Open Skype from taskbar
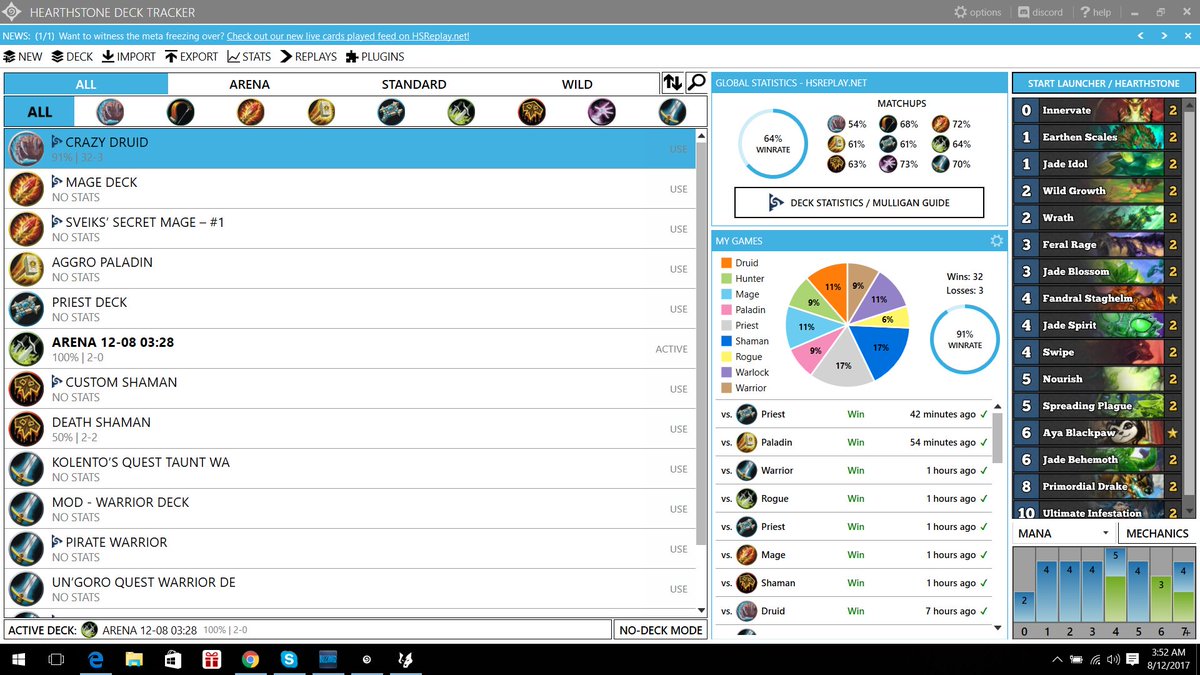1200x675 pixels. pyautogui.click(x=289, y=659)
